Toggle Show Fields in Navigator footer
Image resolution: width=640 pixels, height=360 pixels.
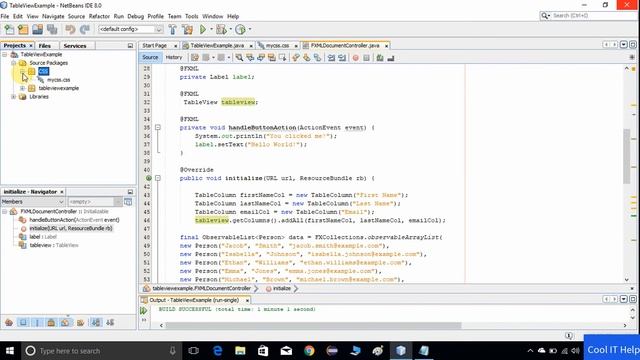23,322
